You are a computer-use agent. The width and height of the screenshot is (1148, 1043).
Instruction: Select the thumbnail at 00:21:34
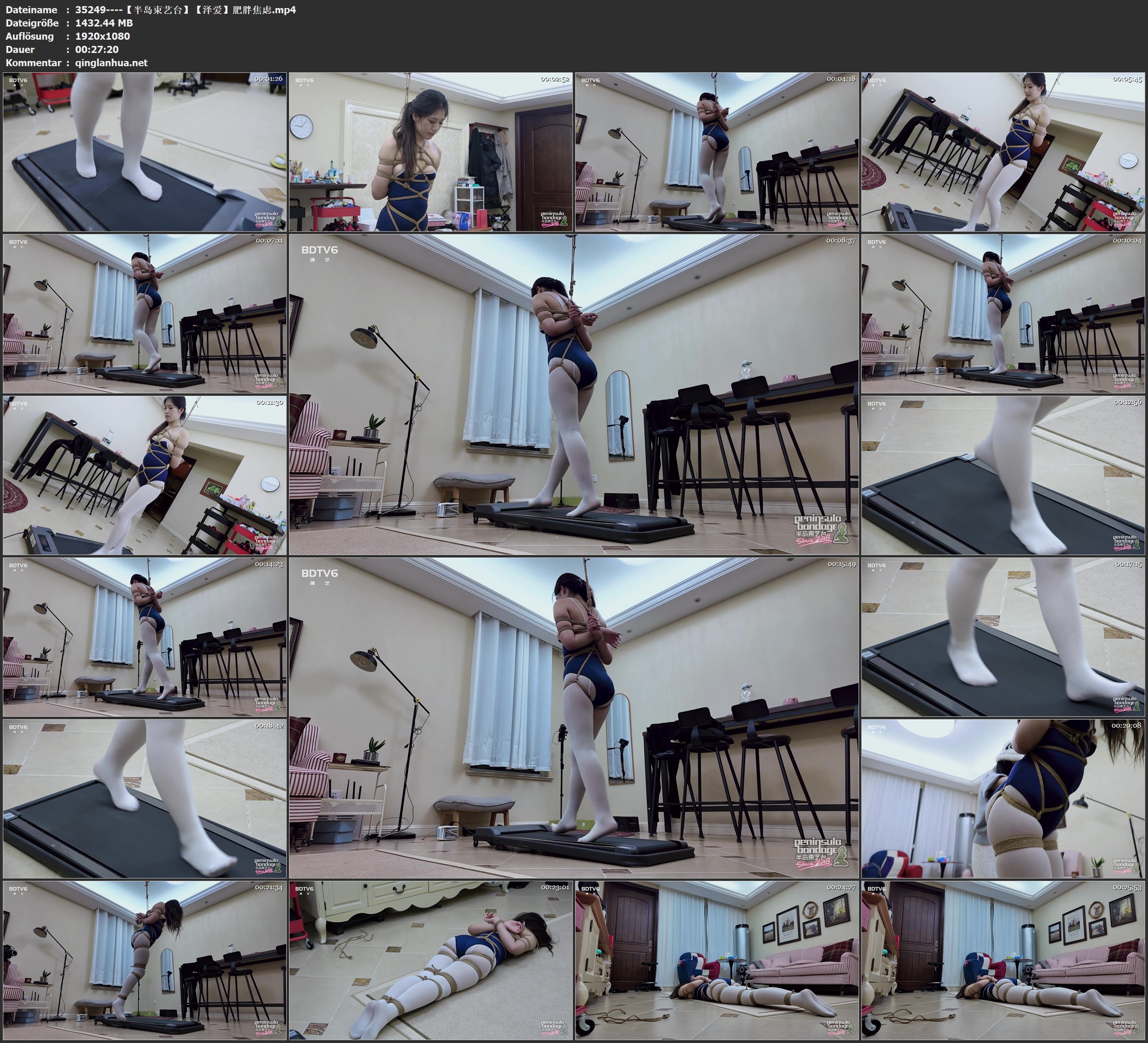[145, 960]
